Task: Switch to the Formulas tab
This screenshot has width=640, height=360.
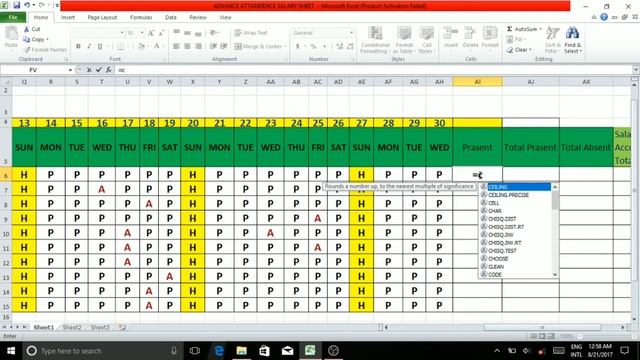Action: point(141,18)
